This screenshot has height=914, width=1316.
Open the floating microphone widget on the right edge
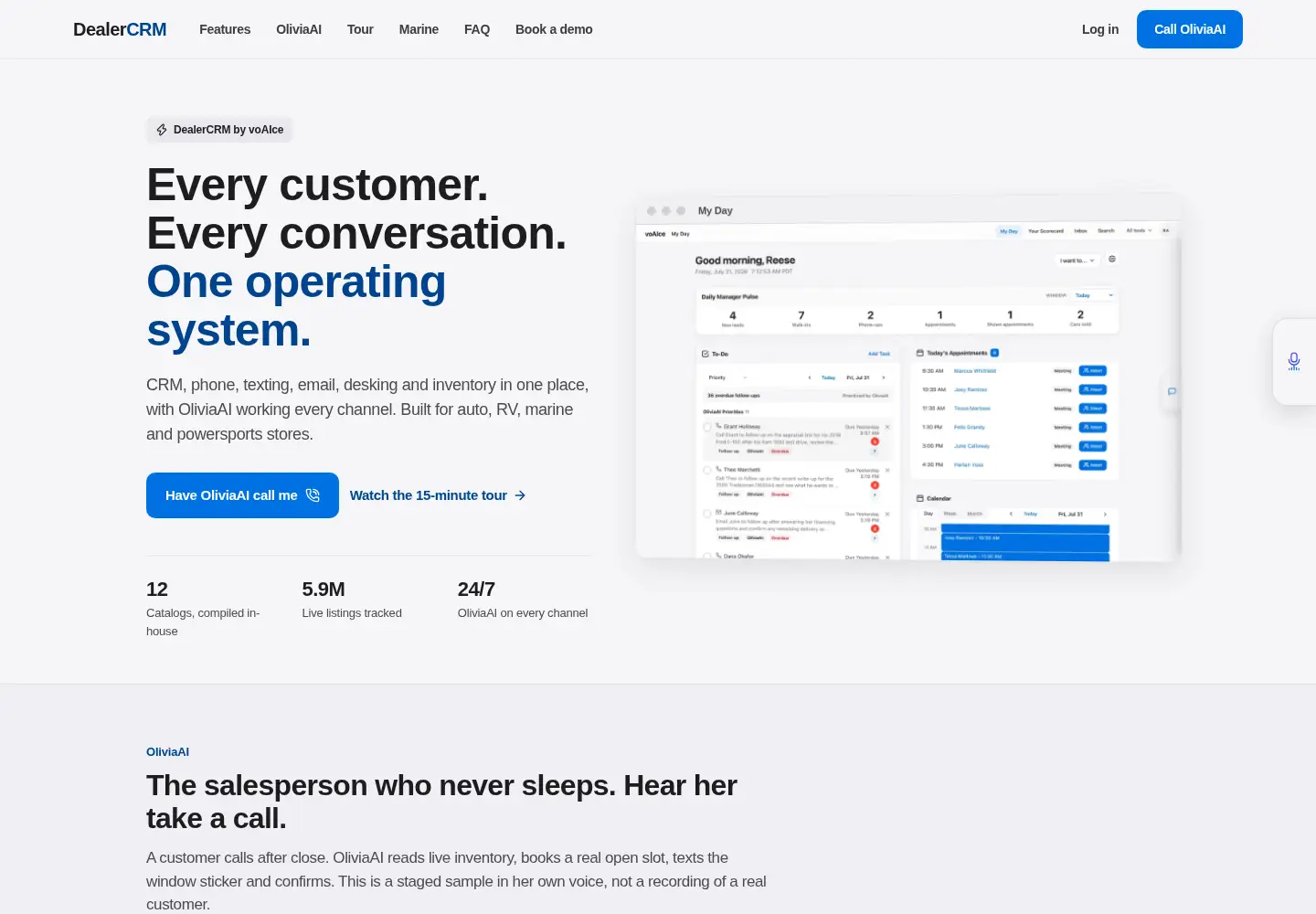tap(1294, 362)
